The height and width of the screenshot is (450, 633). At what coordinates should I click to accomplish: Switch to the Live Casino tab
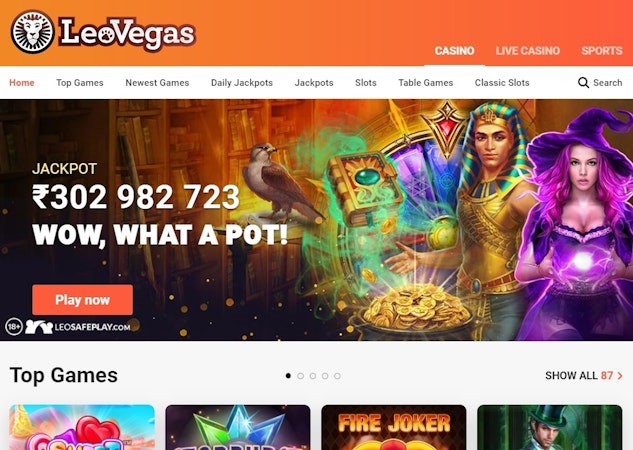[528, 51]
